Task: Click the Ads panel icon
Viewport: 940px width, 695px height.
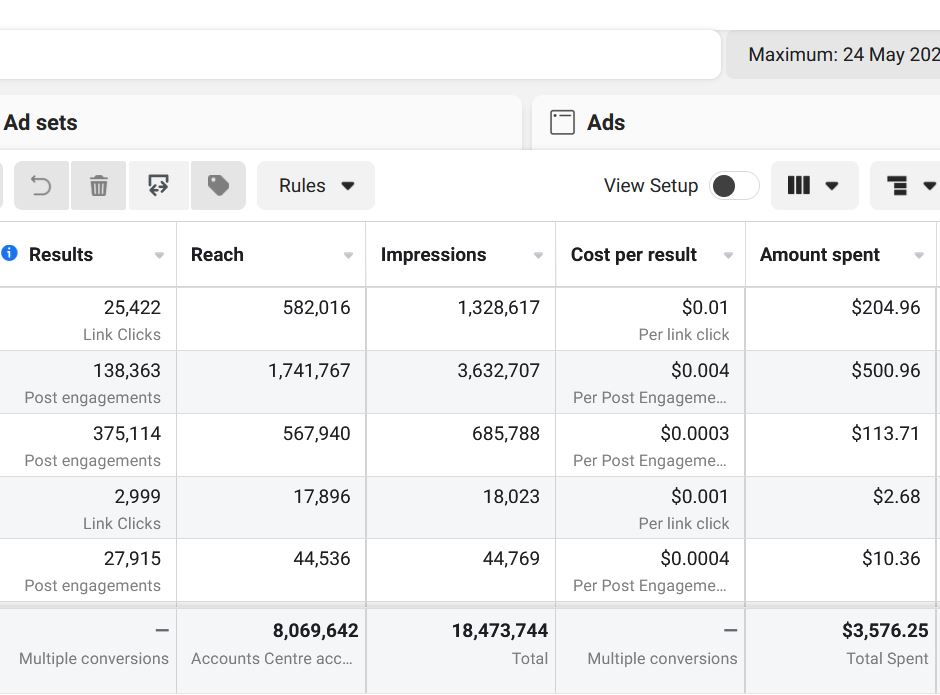Action: click(563, 123)
